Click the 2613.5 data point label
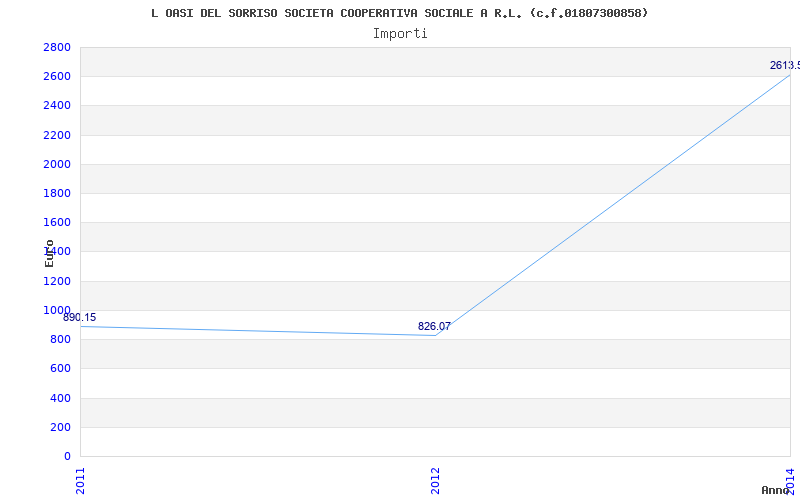800x500 pixels. pos(785,65)
